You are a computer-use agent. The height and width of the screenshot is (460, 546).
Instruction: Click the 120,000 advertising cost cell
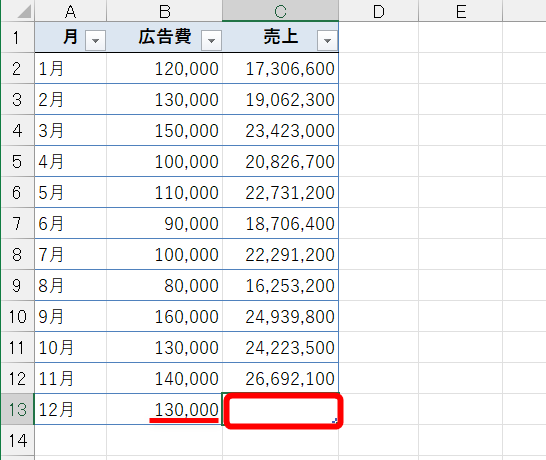pos(165,68)
